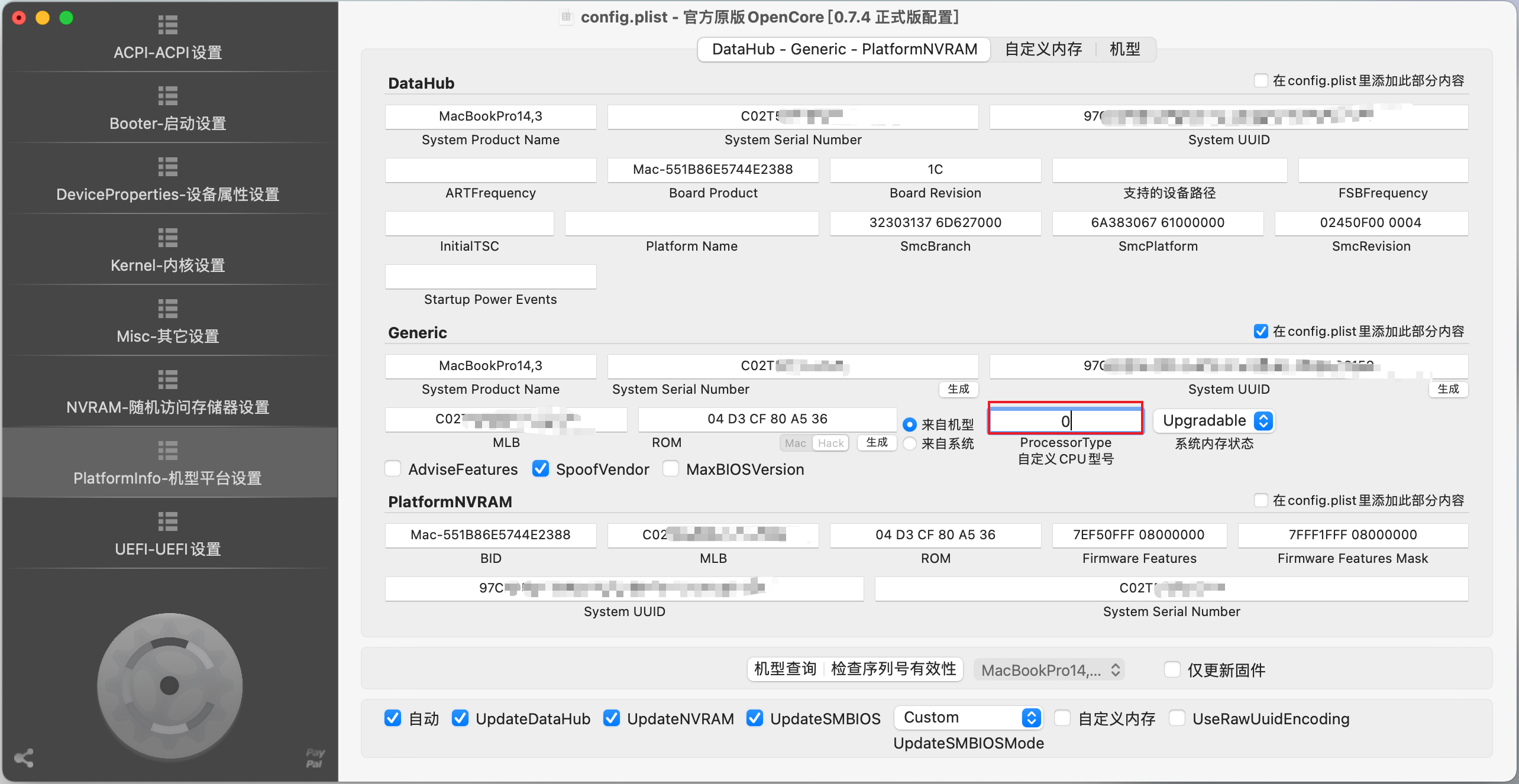Enable the UseRawUuidEncoding checkbox

coord(1177,718)
